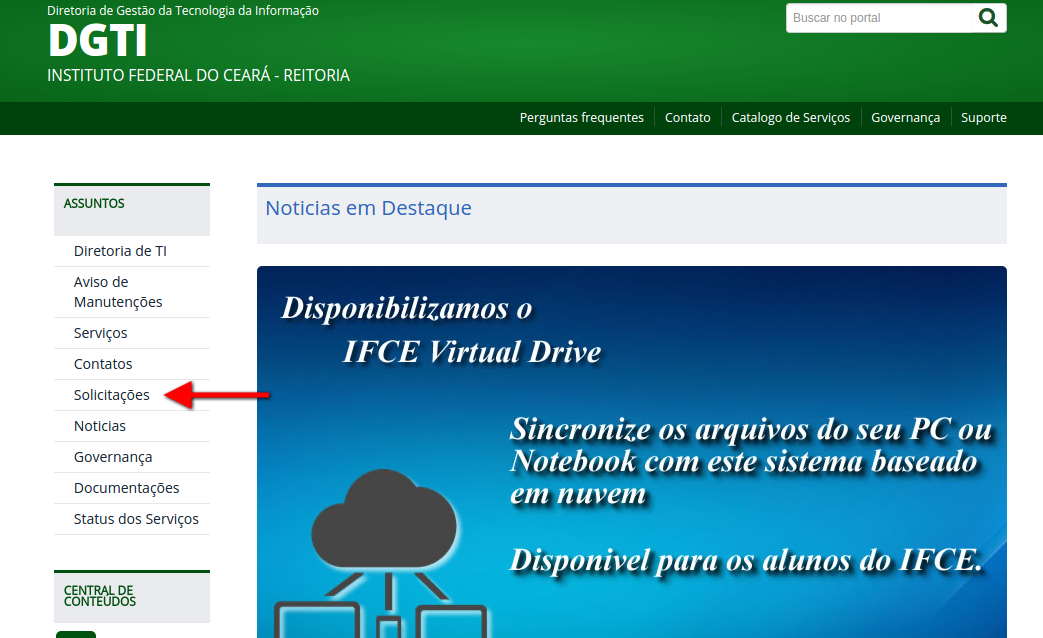Open the Suporte menu link

pos(983,118)
